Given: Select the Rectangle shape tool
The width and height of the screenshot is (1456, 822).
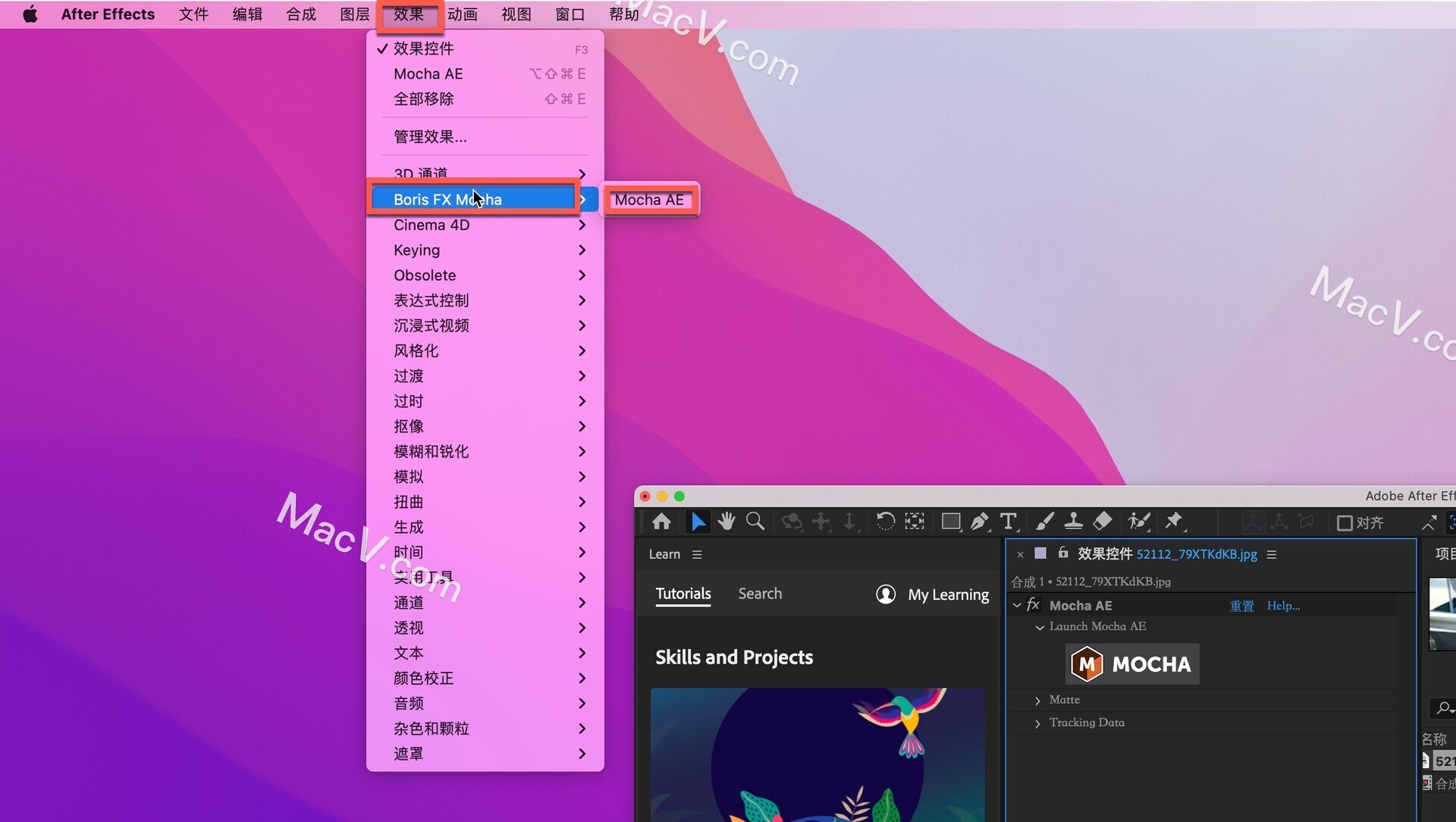Looking at the screenshot, I should (x=951, y=522).
